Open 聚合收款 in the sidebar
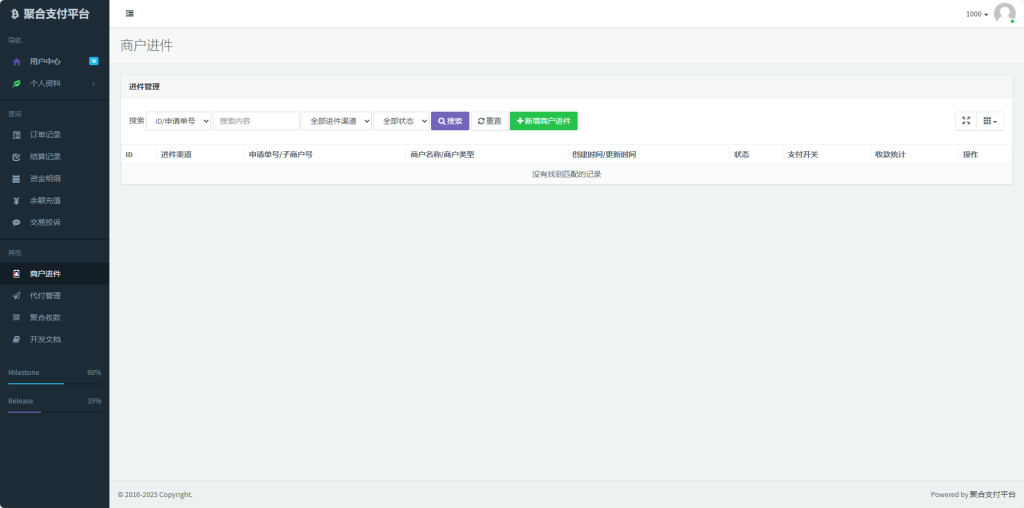Screen dimensions: 1024x508 coord(45,318)
